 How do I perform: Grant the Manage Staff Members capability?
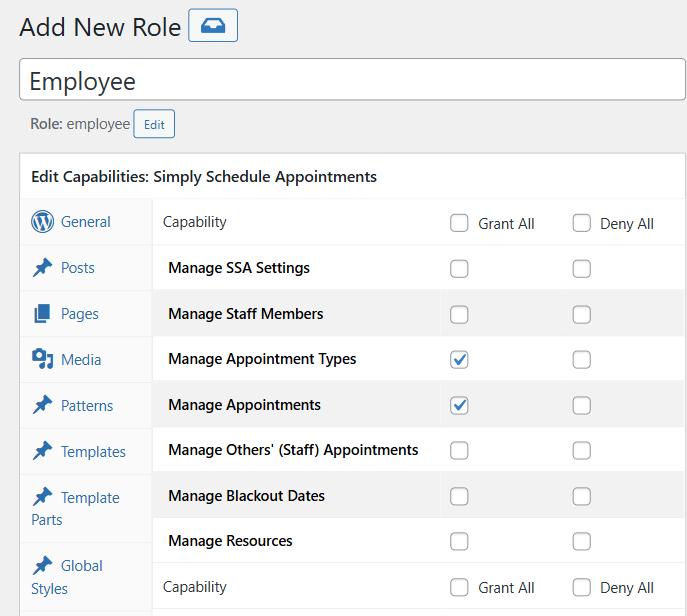tap(459, 315)
